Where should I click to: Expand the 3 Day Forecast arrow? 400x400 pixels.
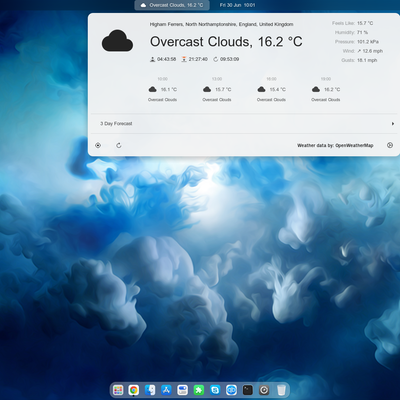(393, 124)
